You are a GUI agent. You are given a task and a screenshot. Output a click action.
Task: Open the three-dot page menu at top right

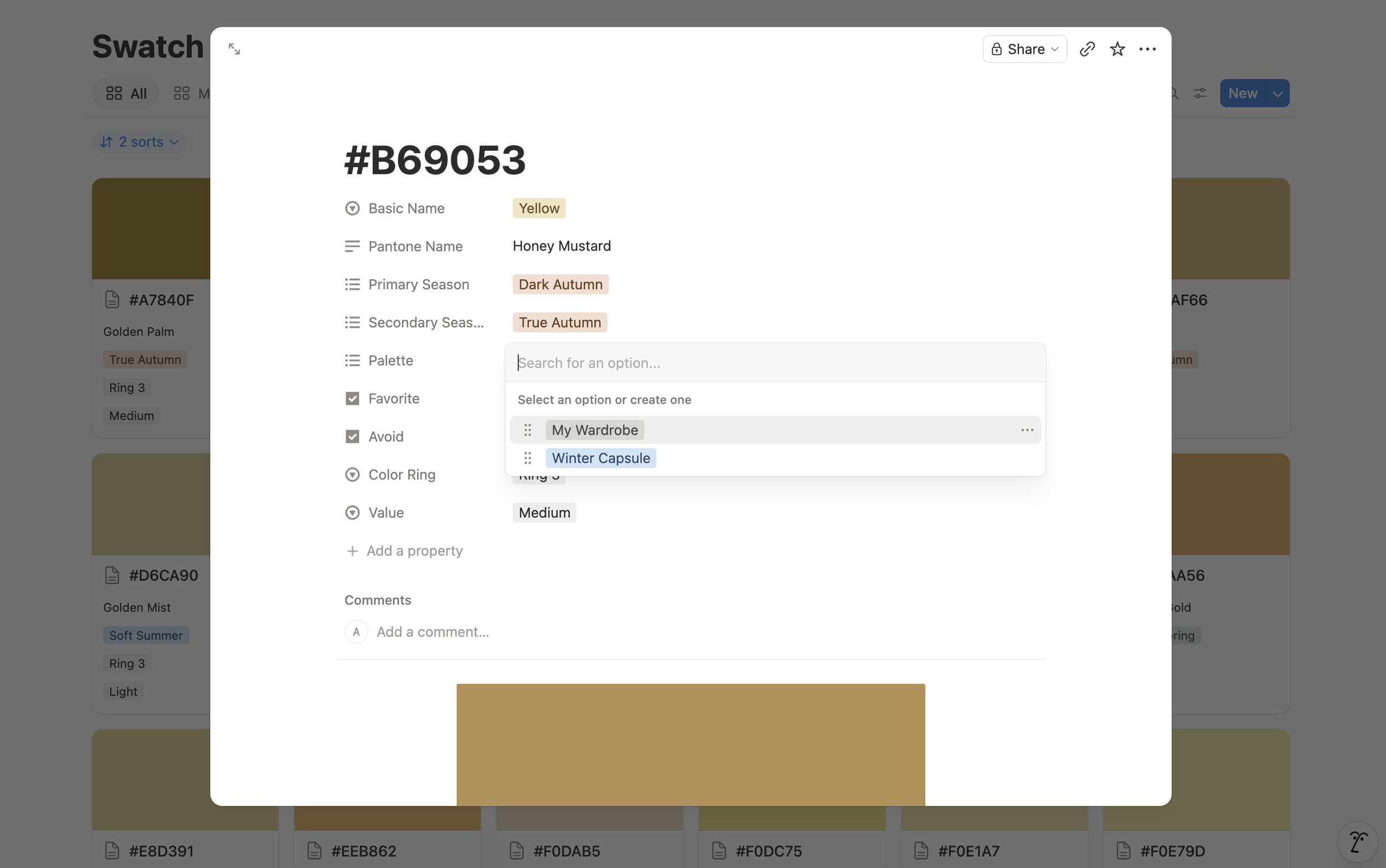[x=1147, y=49]
